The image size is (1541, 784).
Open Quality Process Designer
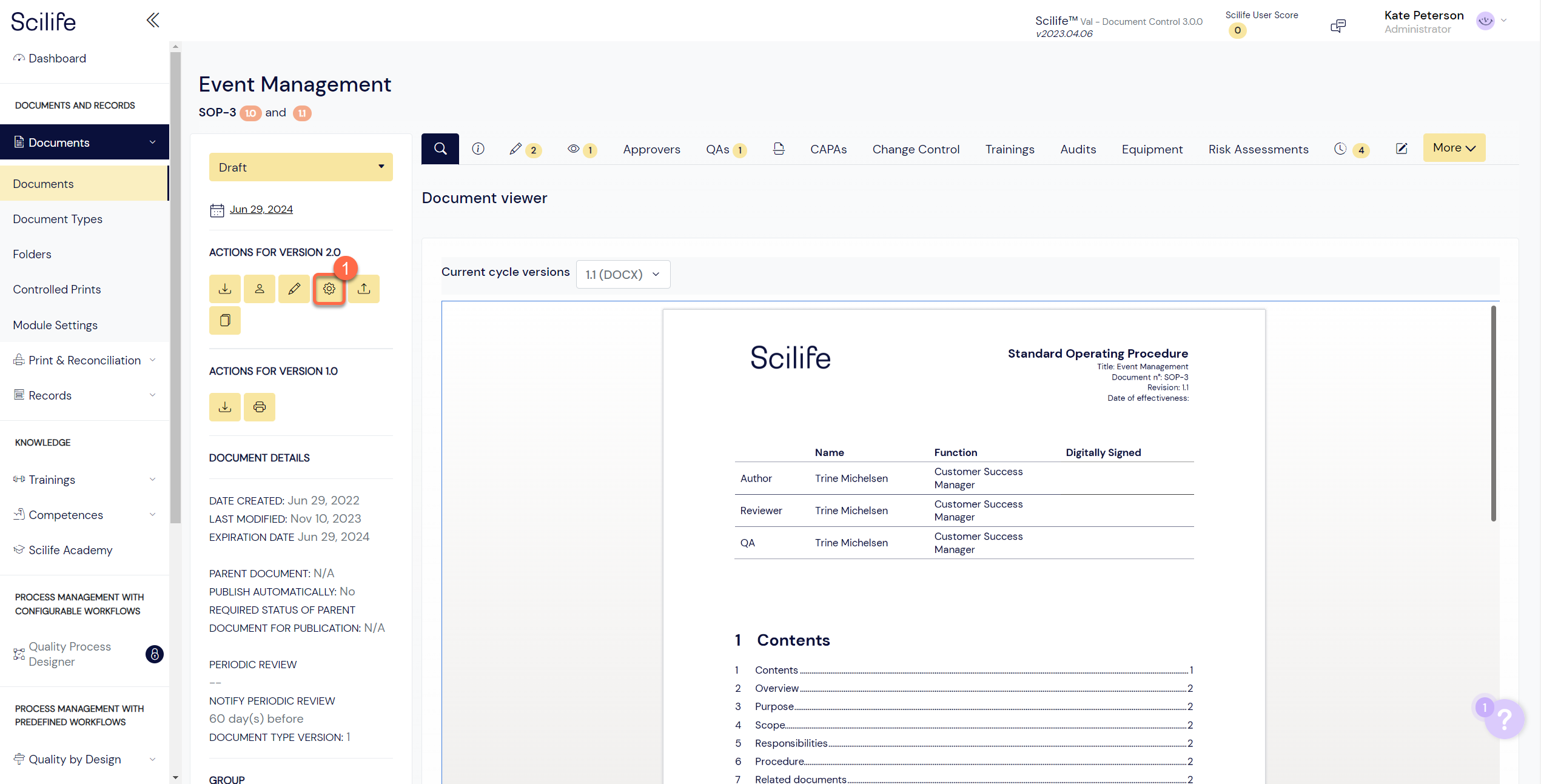pyautogui.click(x=70, y=654)
